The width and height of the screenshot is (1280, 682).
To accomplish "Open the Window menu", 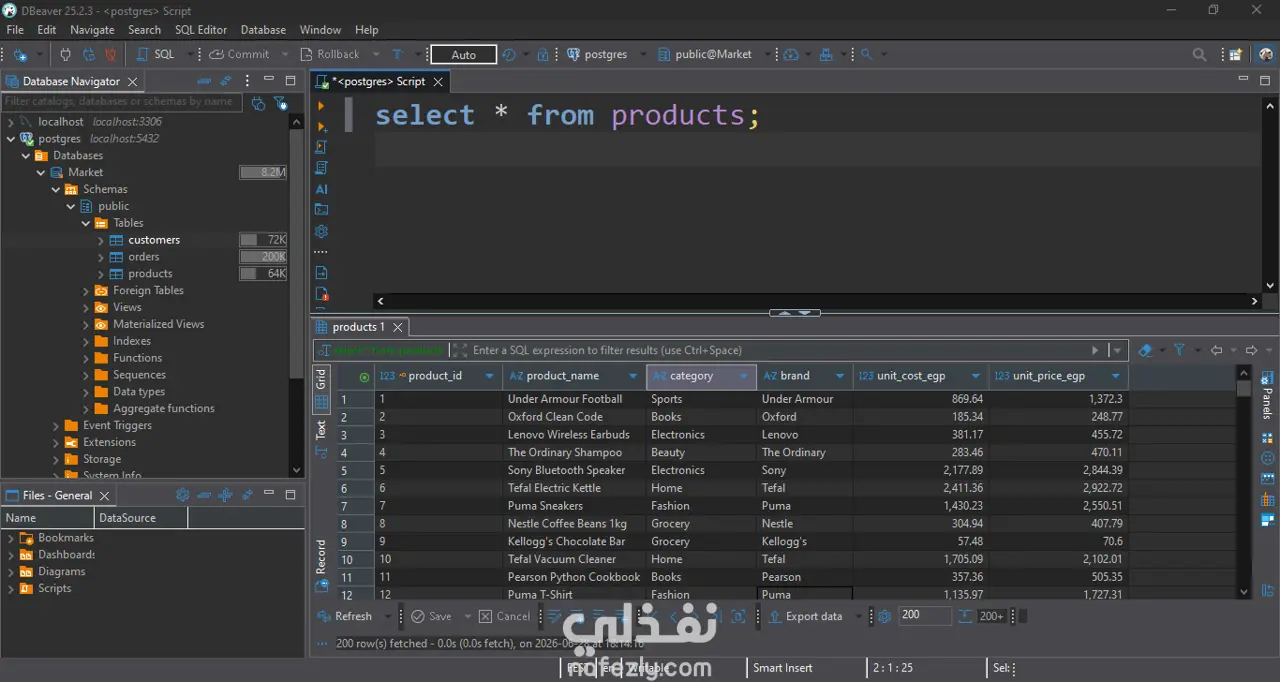I will pyautogui.click(x=320, y=29).
